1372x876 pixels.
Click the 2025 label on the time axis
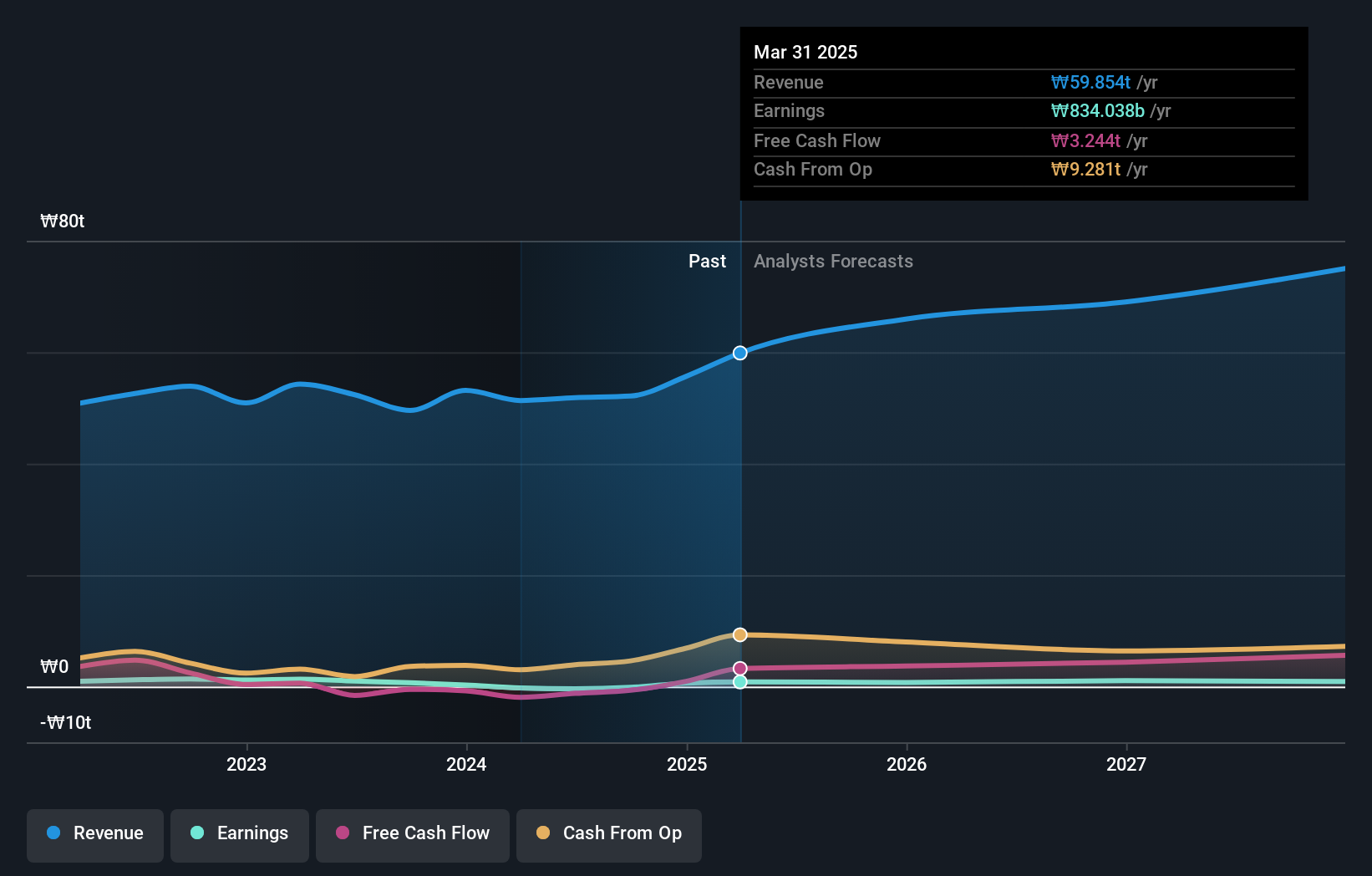pos(687,763)
